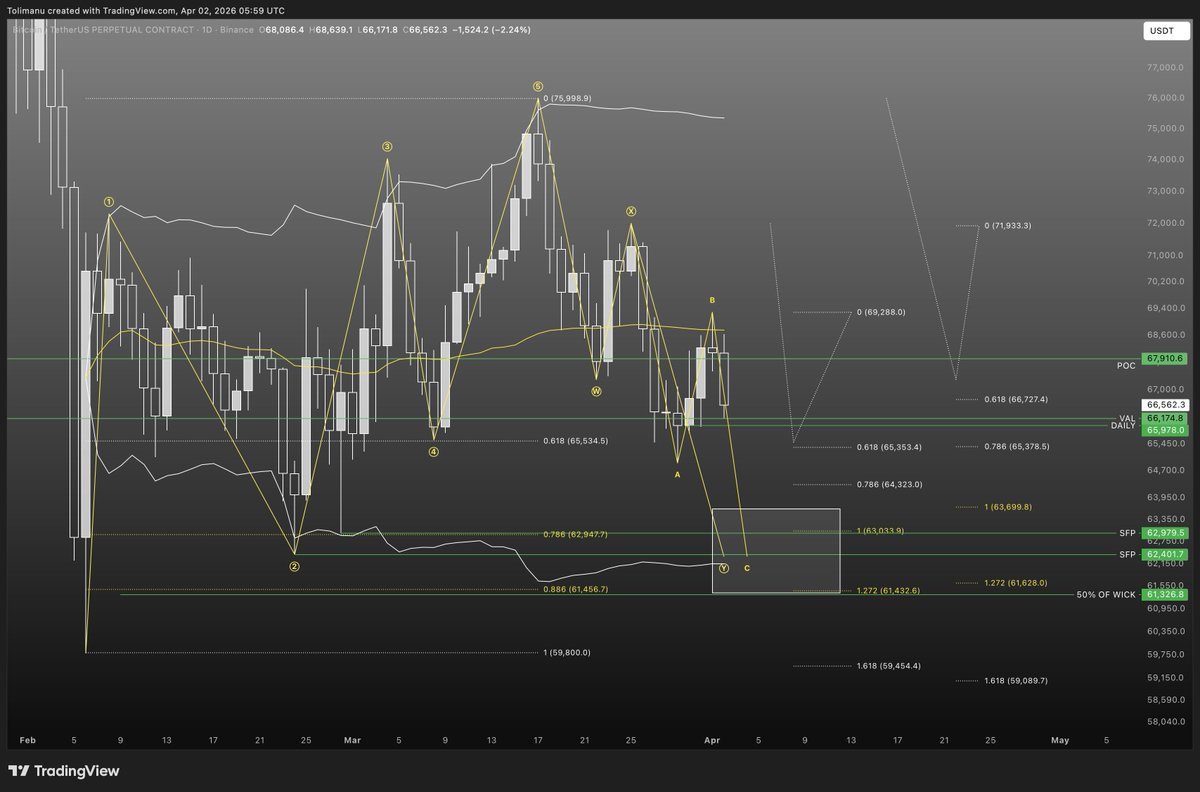Click the 64,700.0 price axis label
This screenshot has height=792, width=1200.
[1165, 470]
